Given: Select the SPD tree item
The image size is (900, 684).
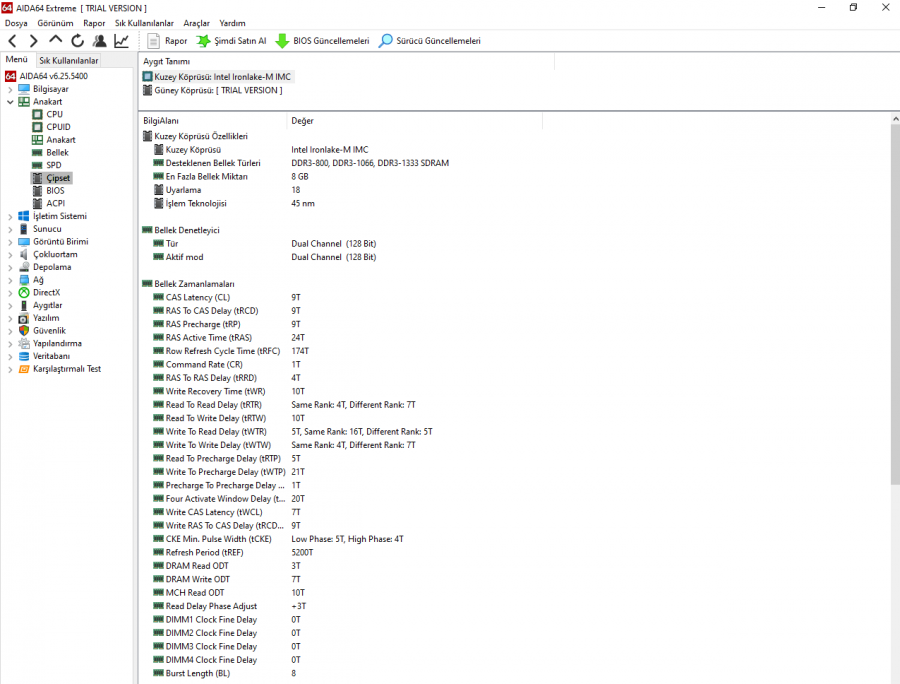Looking at the screenshot, I should [53, 165].
